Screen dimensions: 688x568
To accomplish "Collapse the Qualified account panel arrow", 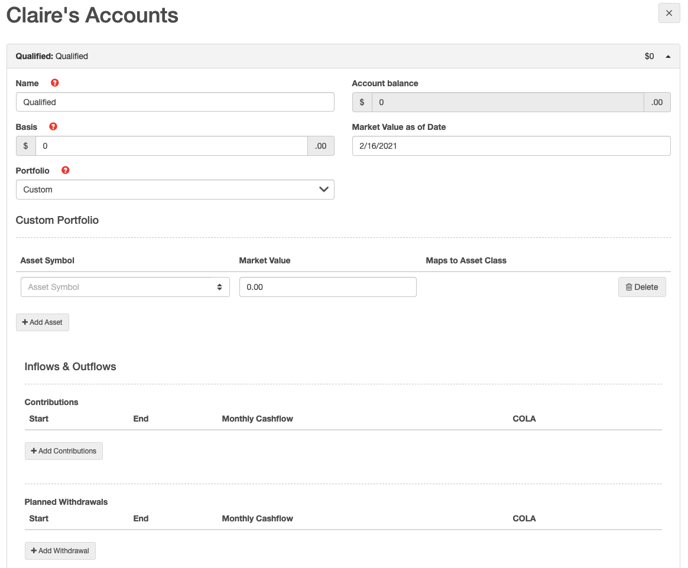I will click(x=668, y=57).
